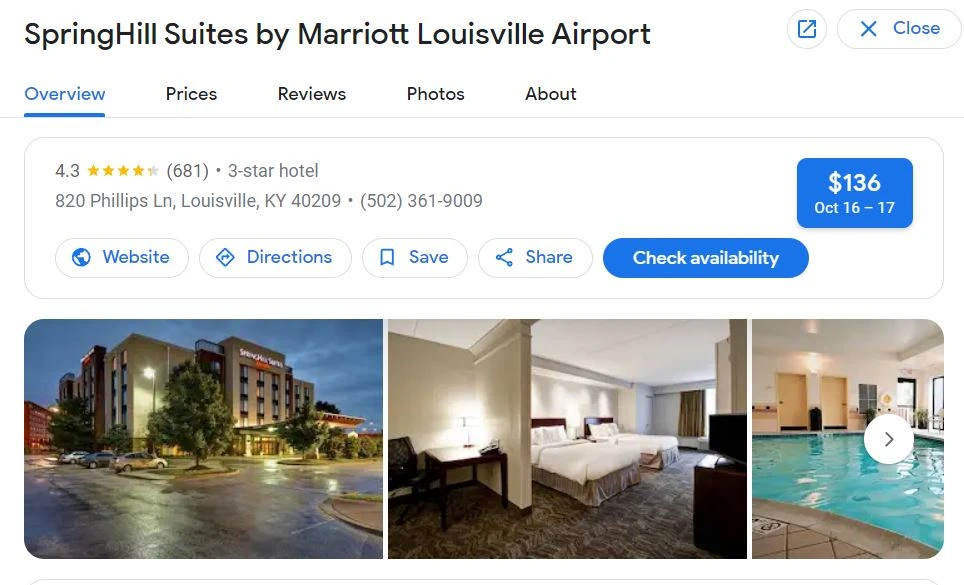Click the globe icon on Website button
This screenshot has width=964, height=585.
coord(81,257)
